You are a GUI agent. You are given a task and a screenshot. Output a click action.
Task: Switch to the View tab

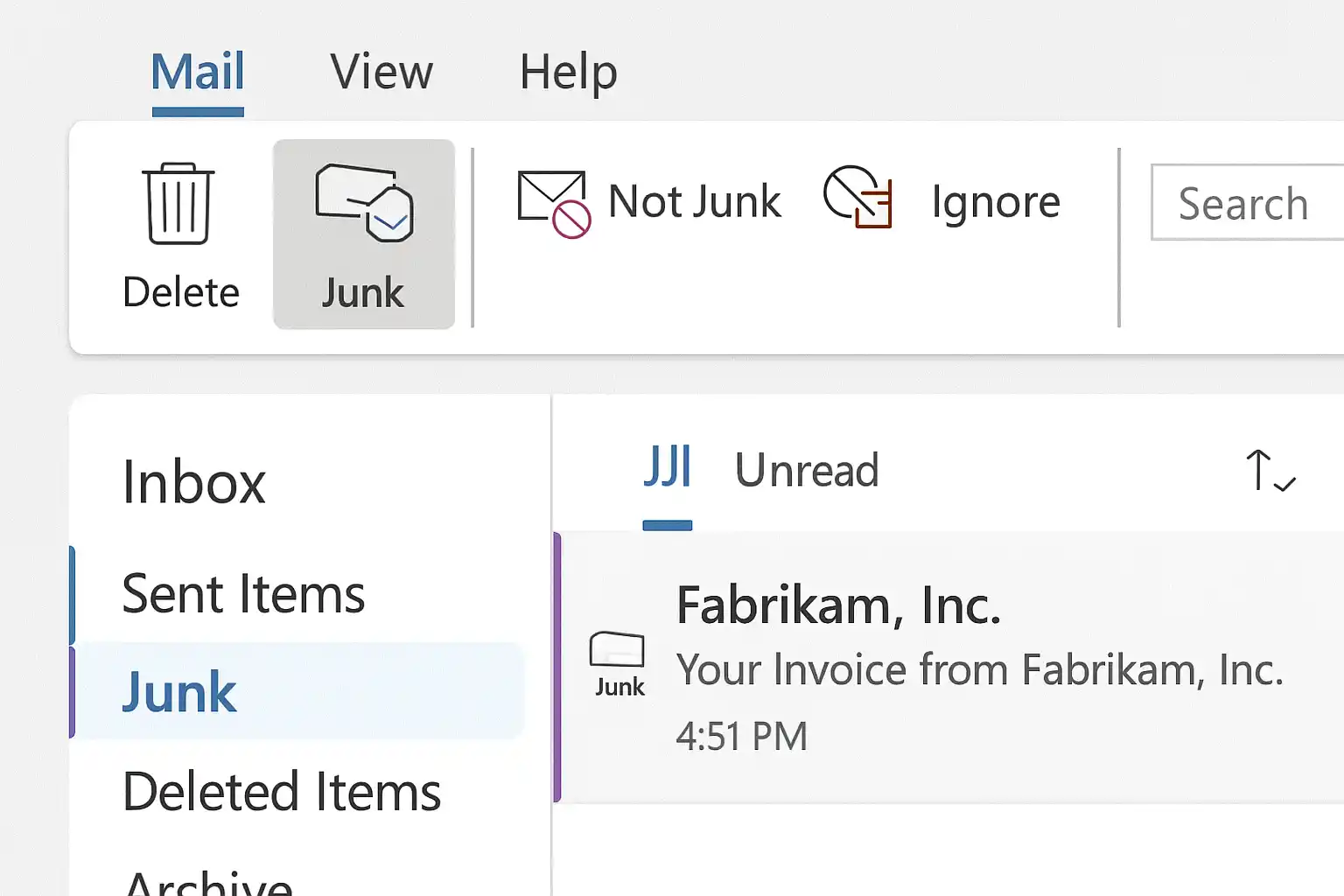pos(381,72)
